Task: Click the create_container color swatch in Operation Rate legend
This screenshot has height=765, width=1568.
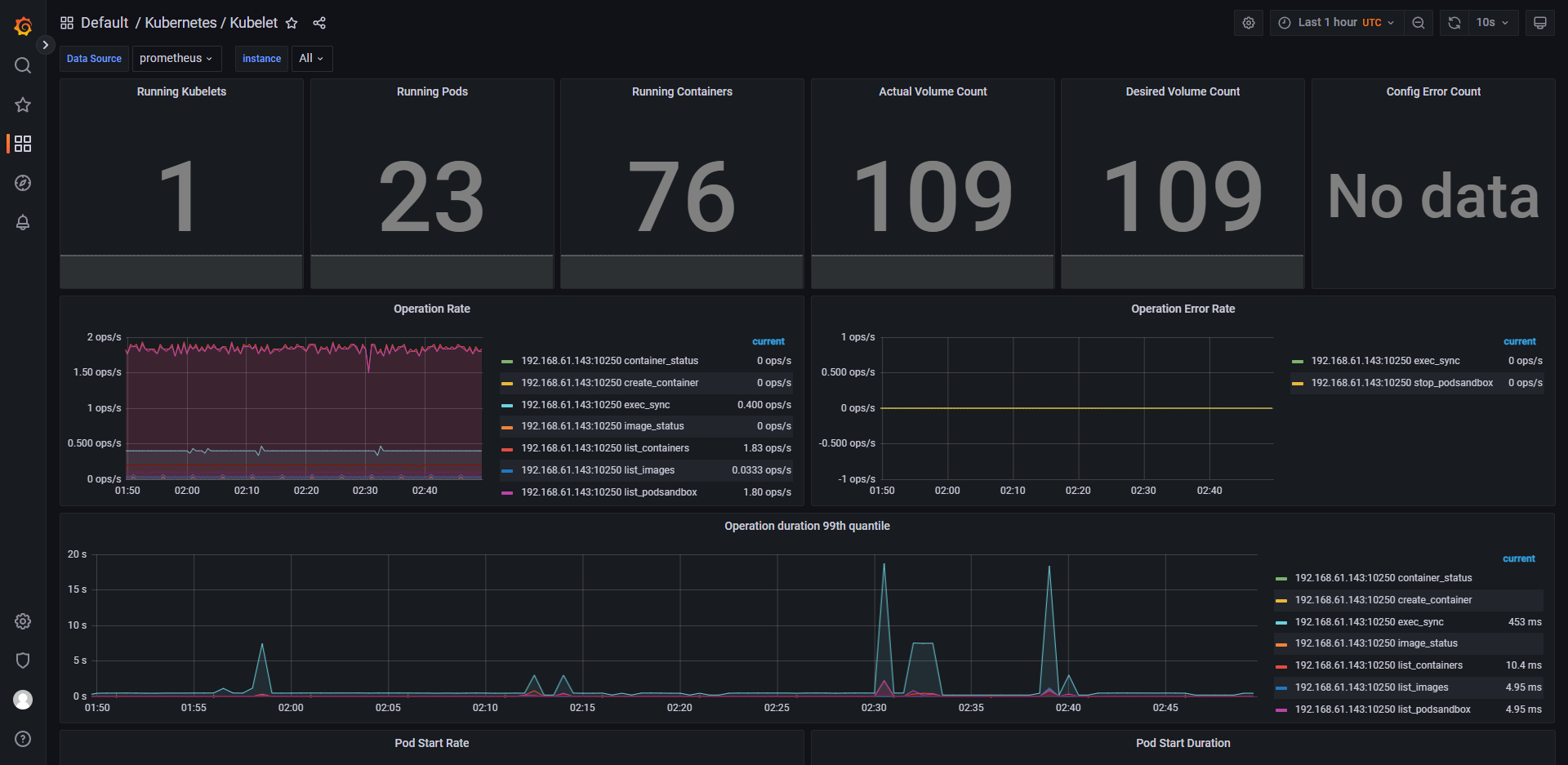Action: 507,384
